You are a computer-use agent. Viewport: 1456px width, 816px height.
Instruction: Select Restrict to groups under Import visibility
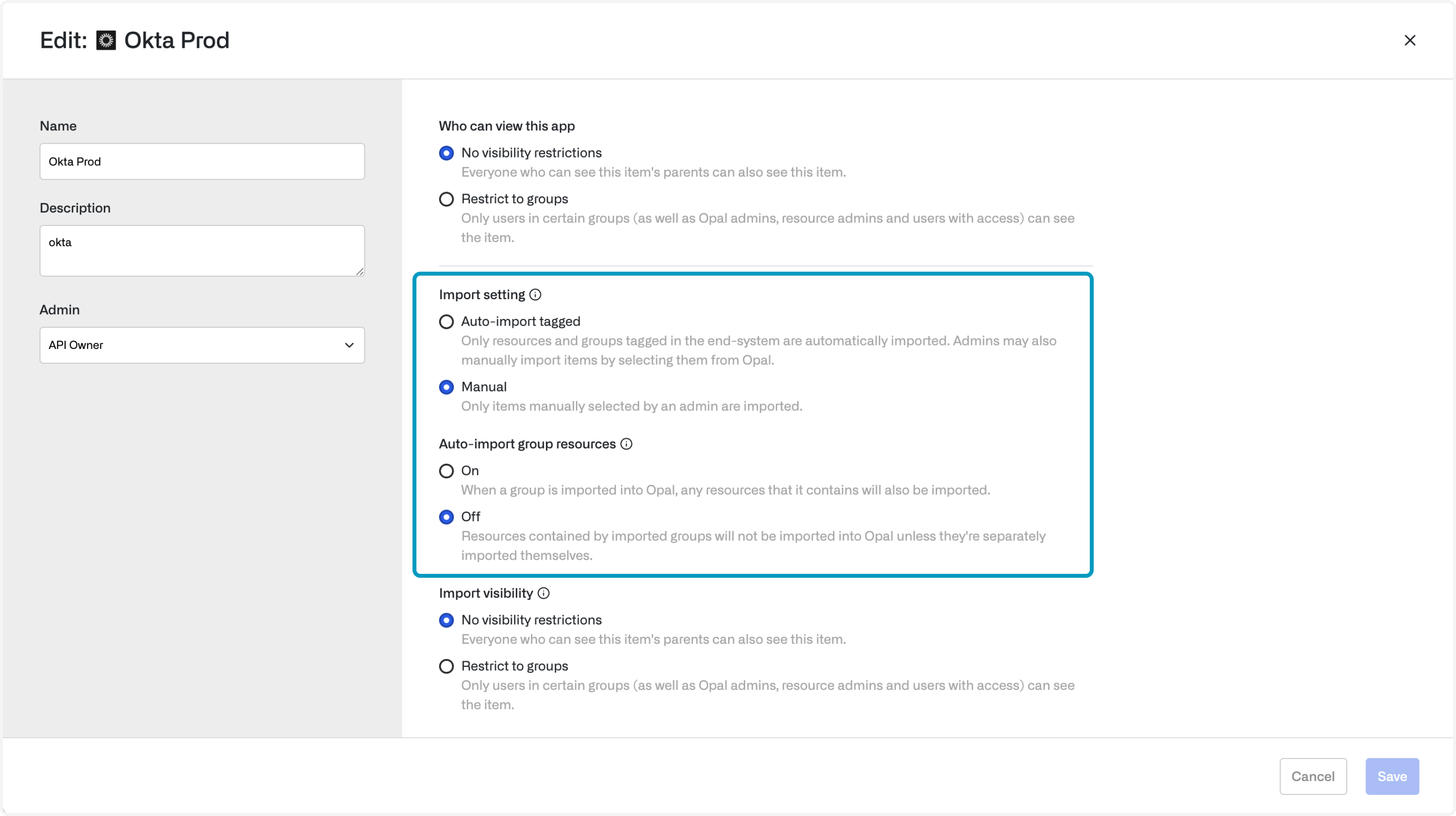446,666
